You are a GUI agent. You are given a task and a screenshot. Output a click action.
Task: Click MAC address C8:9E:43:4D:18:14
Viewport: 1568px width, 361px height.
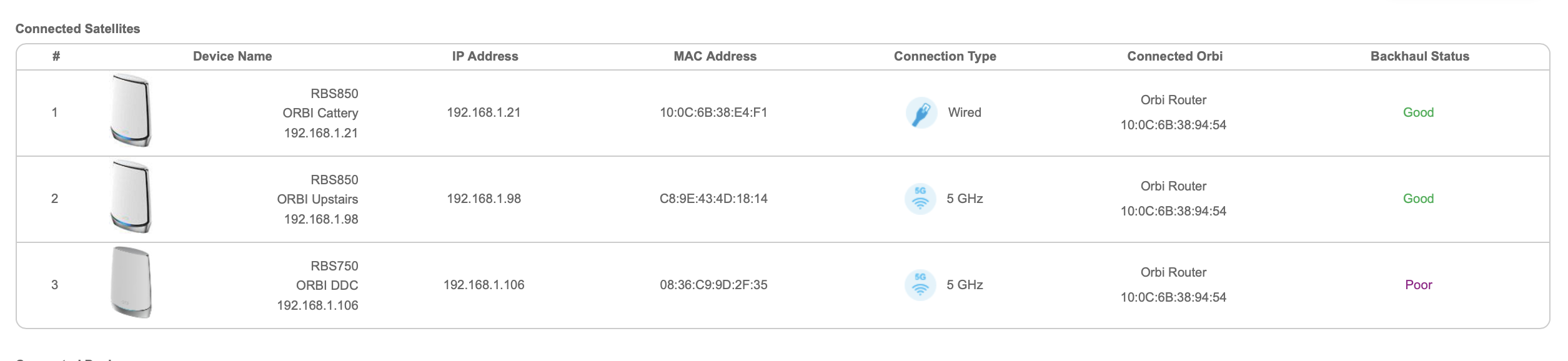(x=713, y=199)
